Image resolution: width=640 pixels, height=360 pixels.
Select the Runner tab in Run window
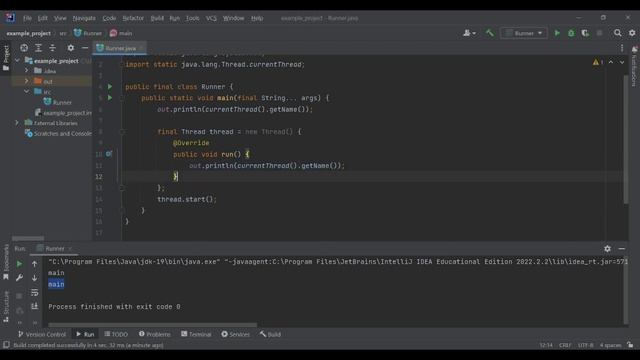click(55, 249)
